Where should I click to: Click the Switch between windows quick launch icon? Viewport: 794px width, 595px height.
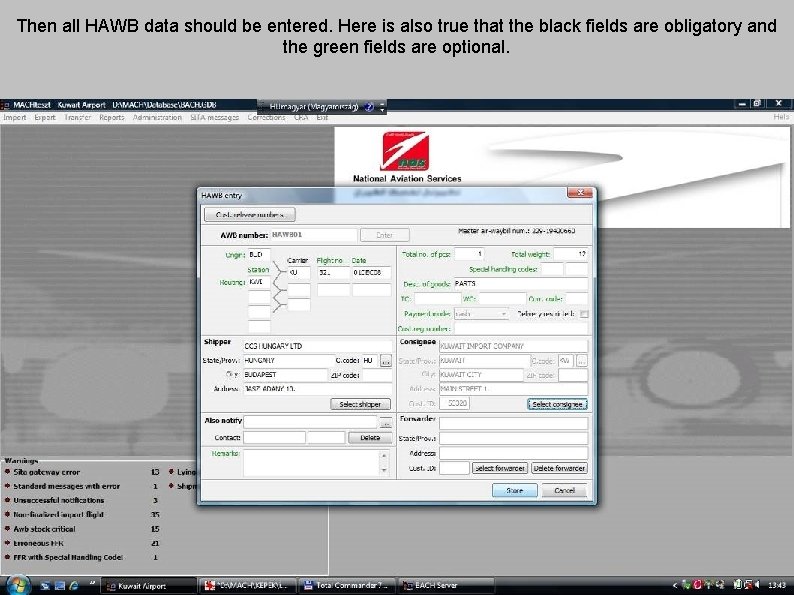point(60,586)
